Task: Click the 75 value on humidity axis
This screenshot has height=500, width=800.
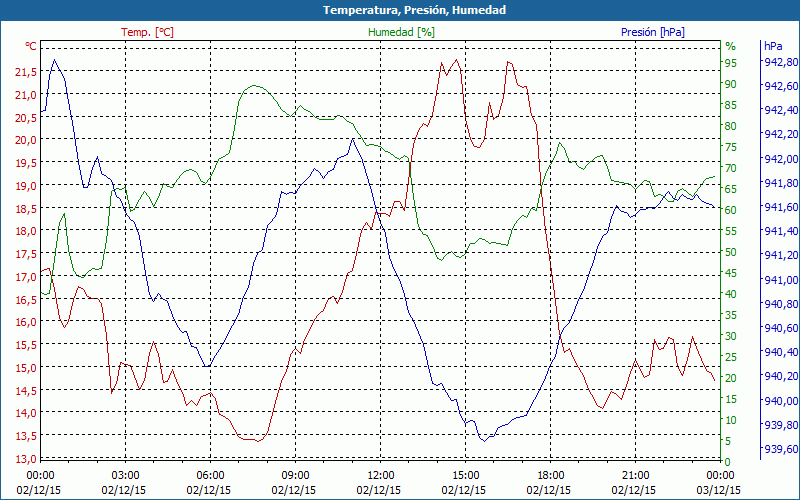Action: tap(731, 147)
